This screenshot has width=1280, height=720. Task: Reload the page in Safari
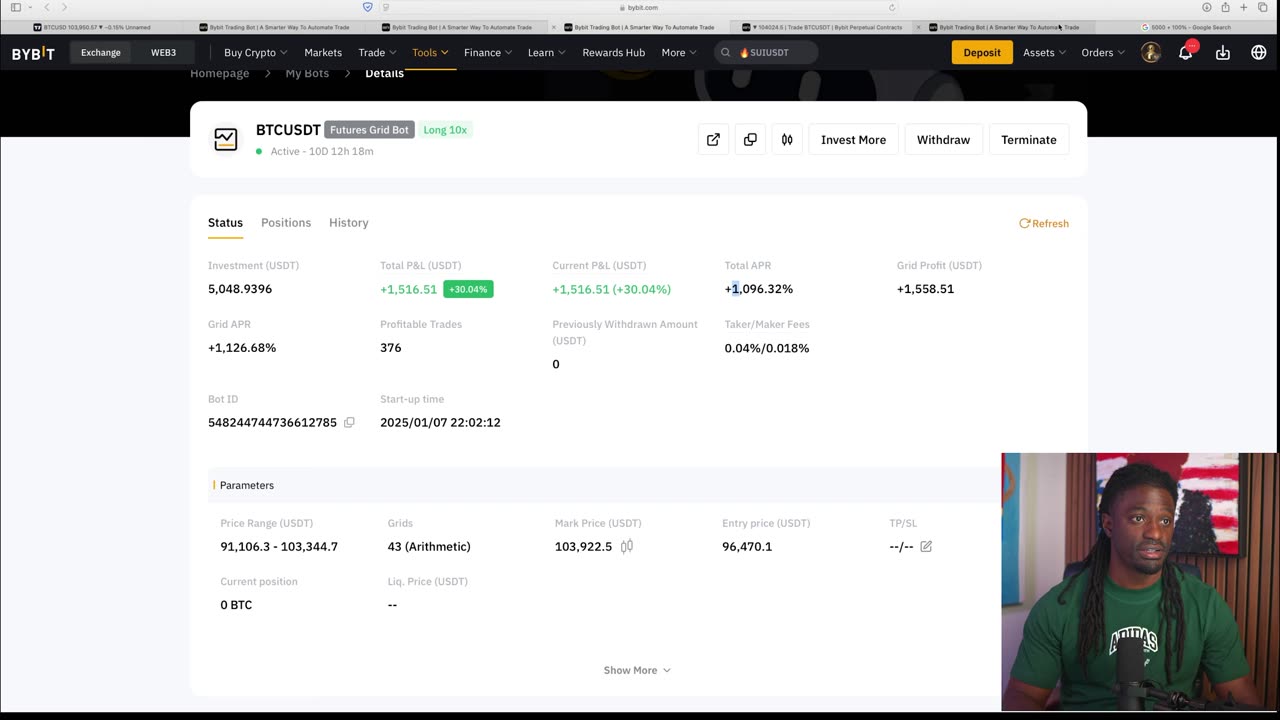(892, 7)
